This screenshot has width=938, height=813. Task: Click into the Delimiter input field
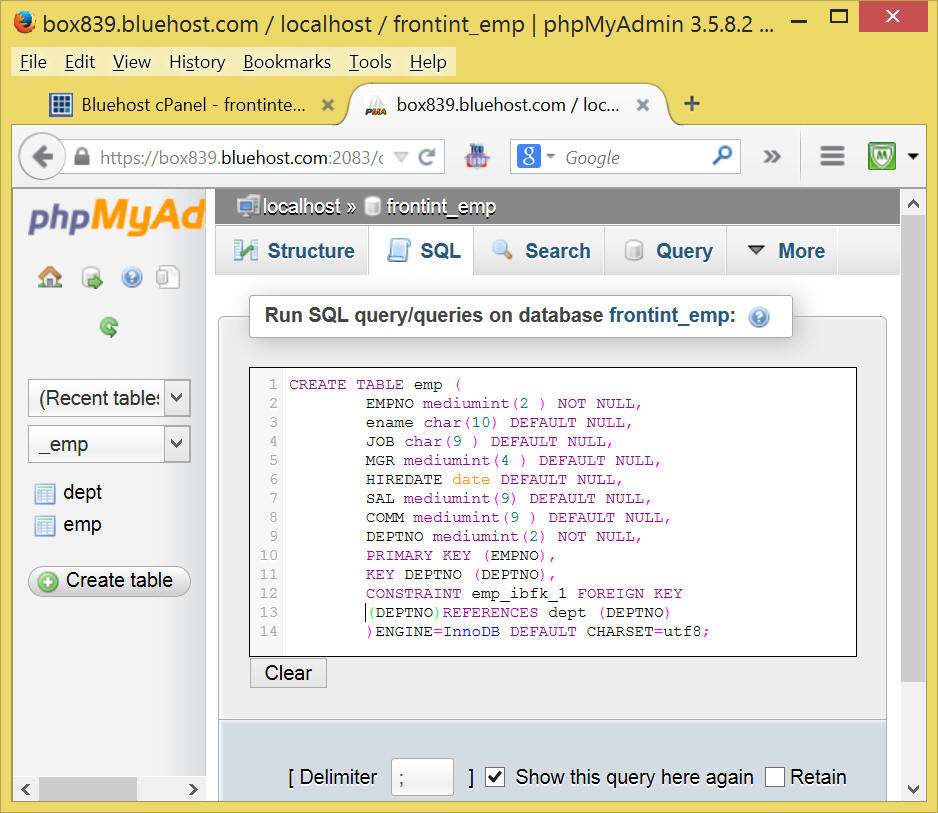(x=422, y=777)
